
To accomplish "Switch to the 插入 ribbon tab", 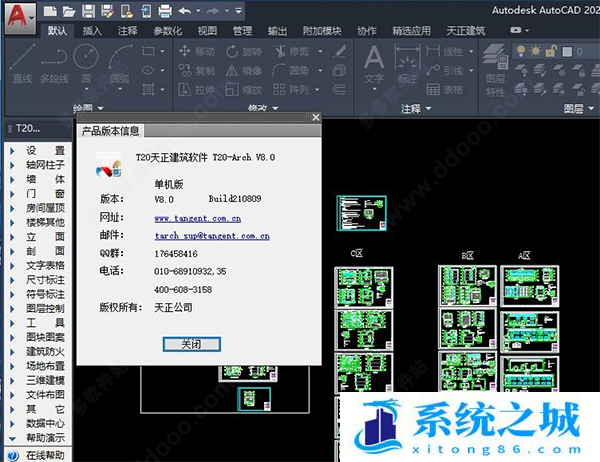I will click(x=92, y=31).
